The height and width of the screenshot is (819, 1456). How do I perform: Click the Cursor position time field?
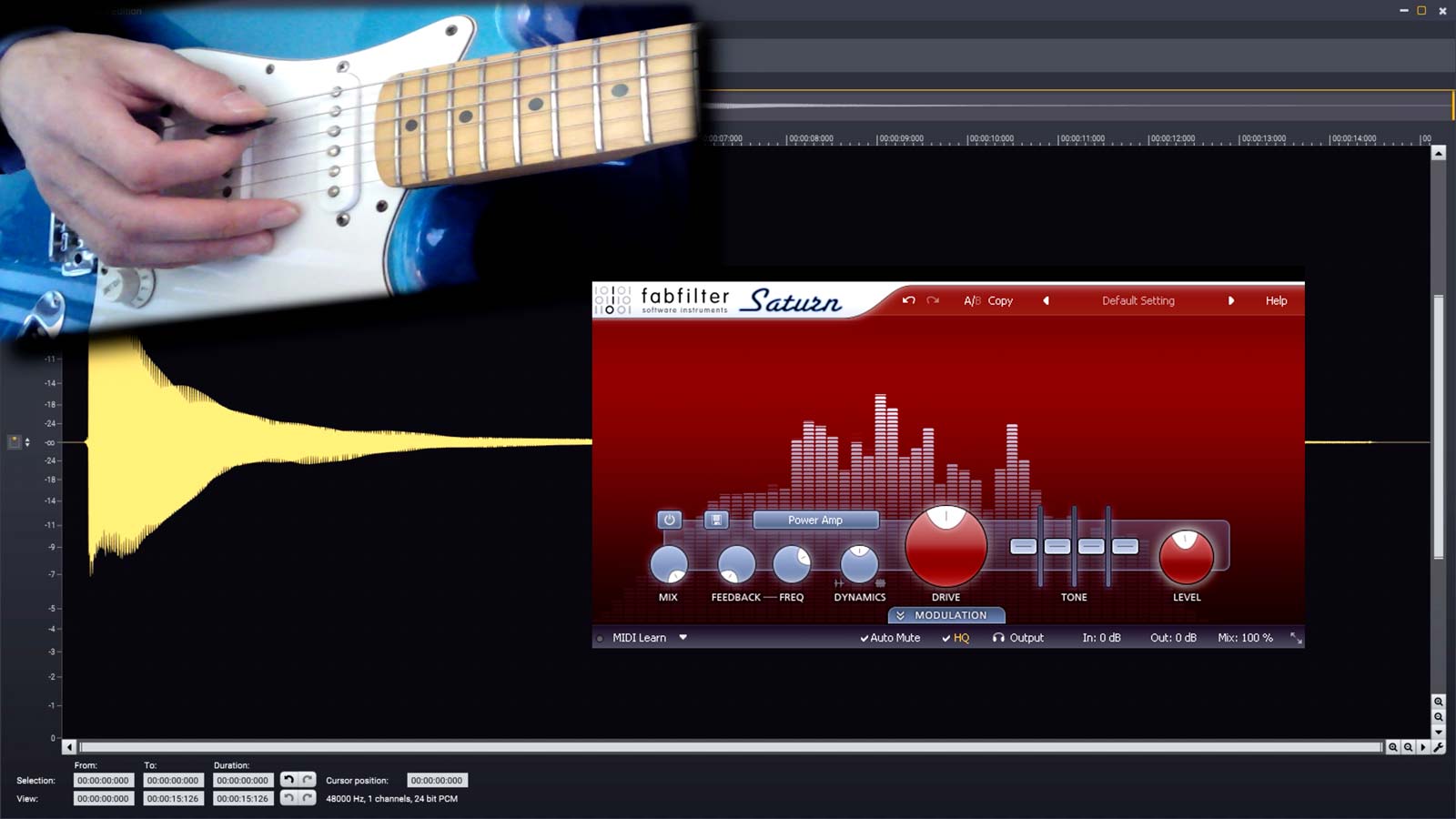[436, 780]
